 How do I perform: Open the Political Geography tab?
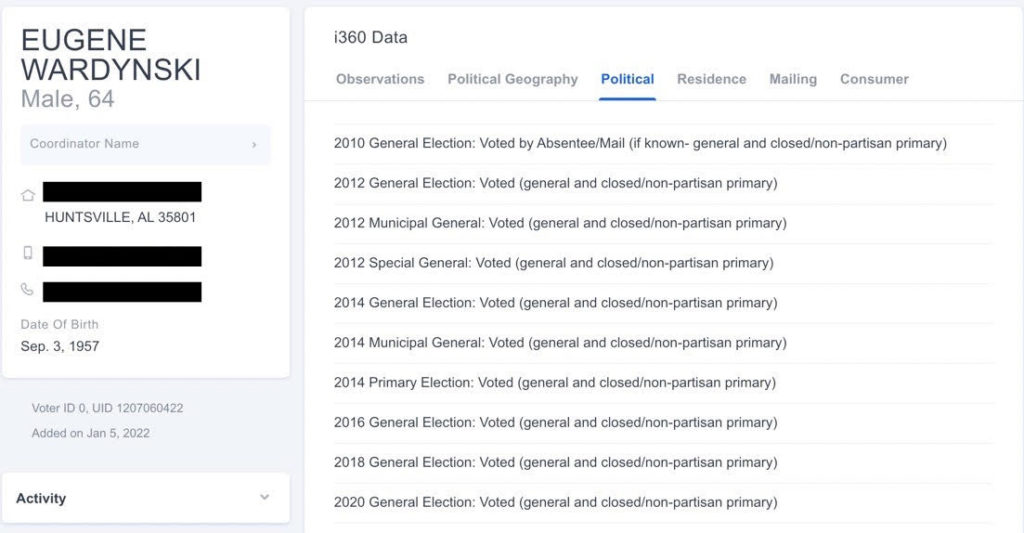click(512, 79)
